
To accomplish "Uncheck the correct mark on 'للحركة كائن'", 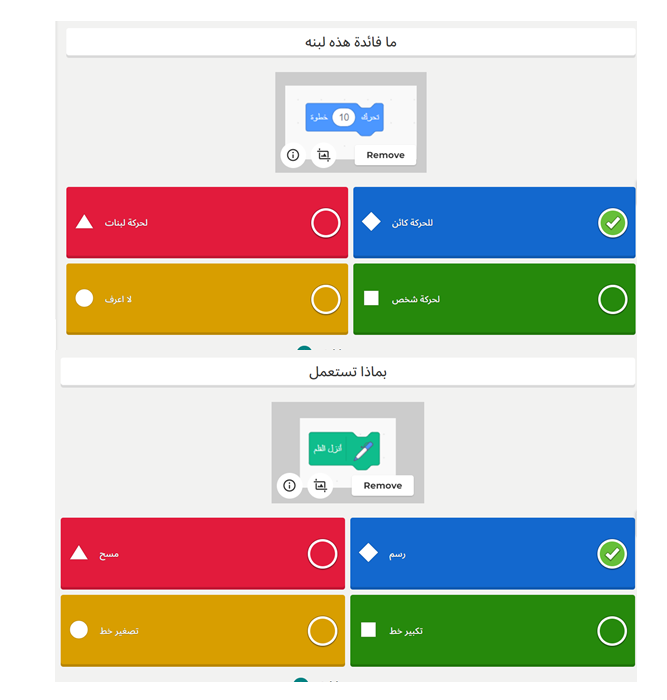I will (612, 223).
